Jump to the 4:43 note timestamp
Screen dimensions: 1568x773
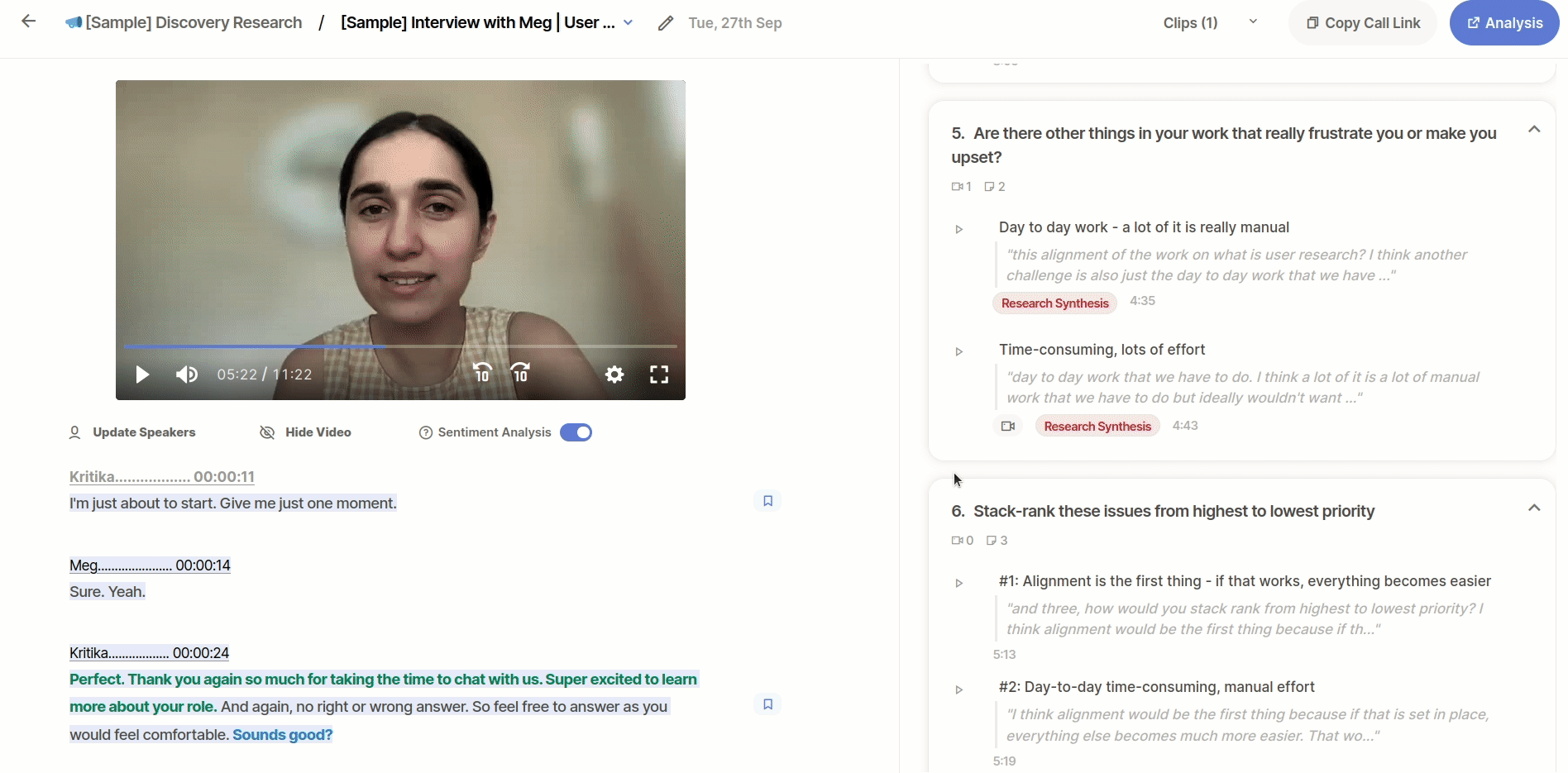pos(1185,426)
